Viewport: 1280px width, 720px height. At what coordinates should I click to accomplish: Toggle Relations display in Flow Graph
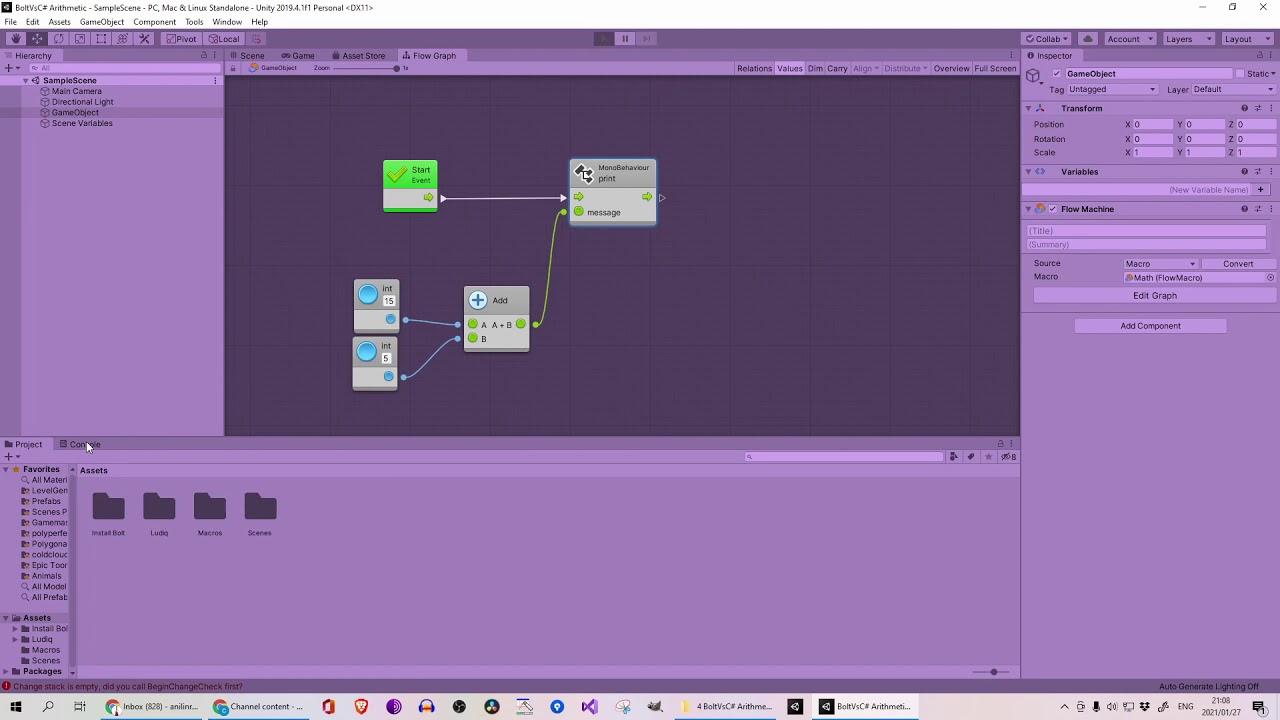tap(754, 68)
